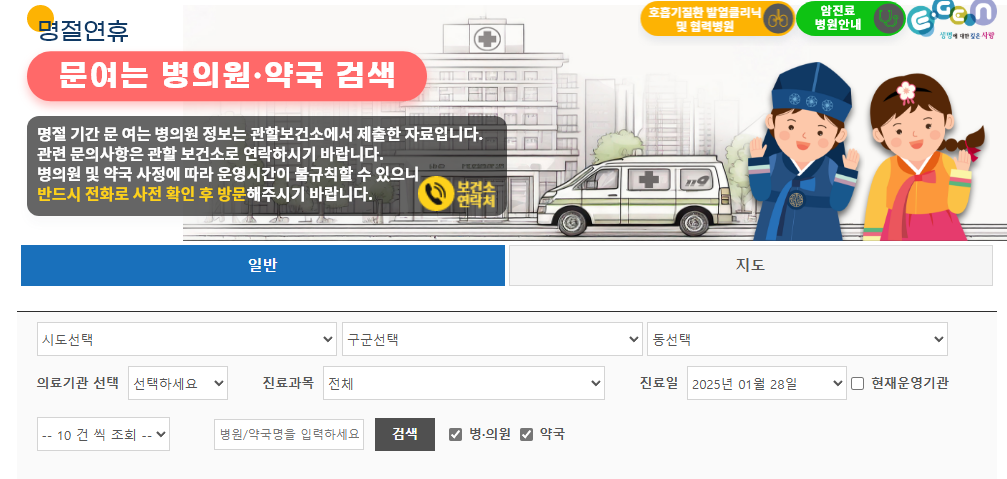Uncheck the 병·의원 checkbox
The width and height of the screenshot is (1007, 479).
coord(455,435)
